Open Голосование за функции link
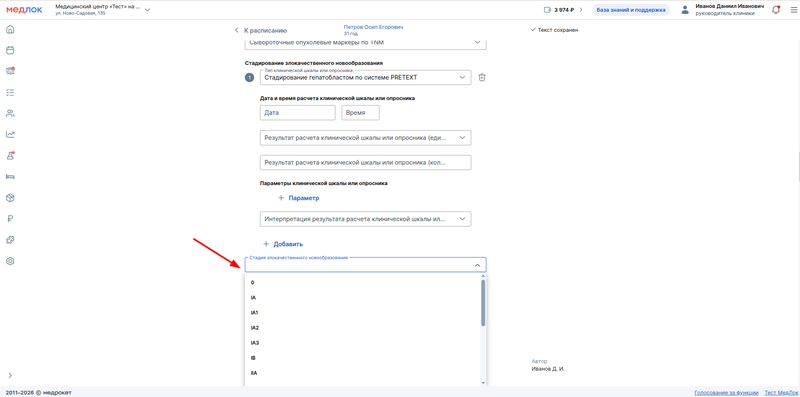Viewport: 800px width, 397px height. [727, 392]
